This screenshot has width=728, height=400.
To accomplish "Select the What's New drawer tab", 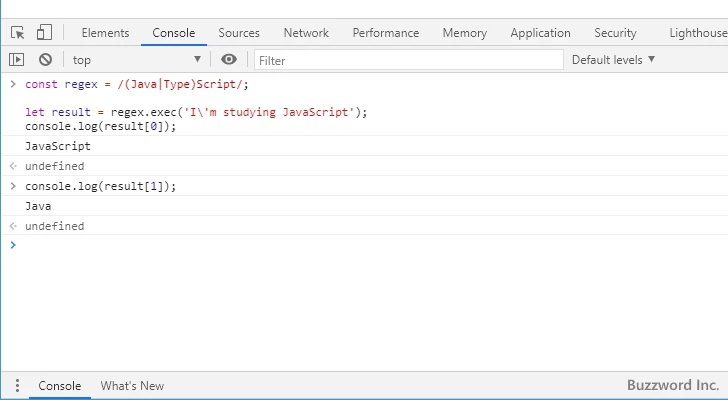I will pos(132,386).
